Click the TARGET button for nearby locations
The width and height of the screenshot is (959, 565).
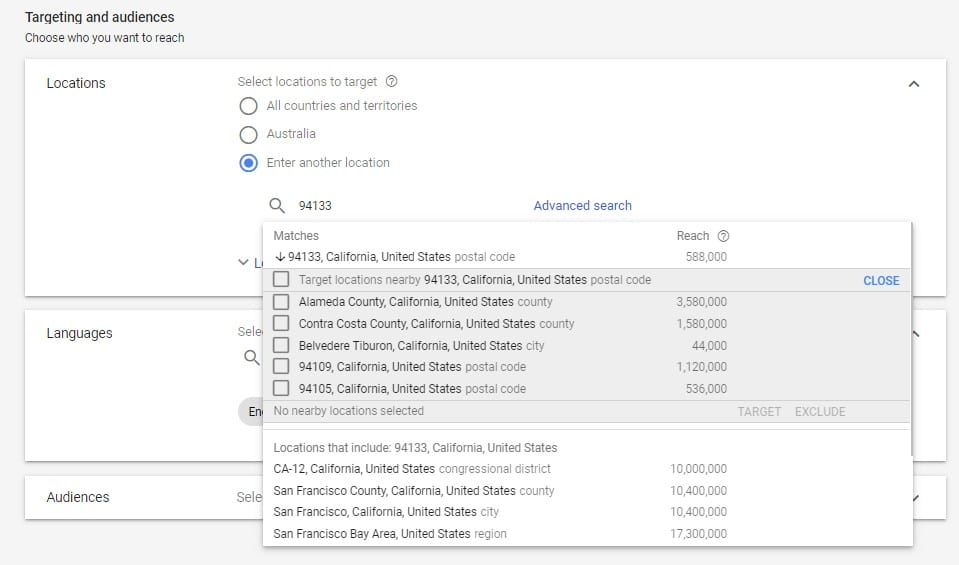click(x=759, y=412)
